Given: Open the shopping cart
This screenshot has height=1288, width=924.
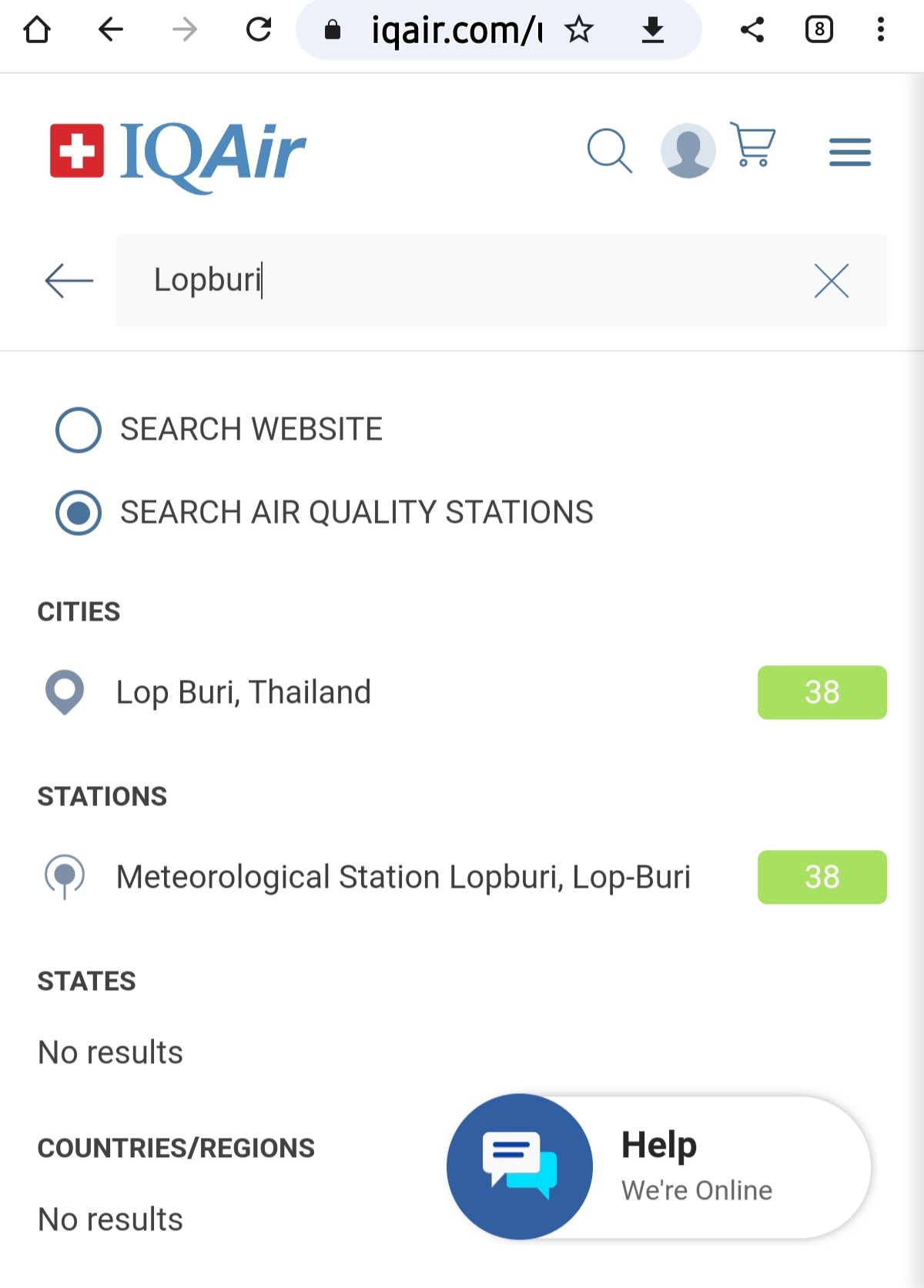Looking at the screenshot, I should [x=752, y=145].
